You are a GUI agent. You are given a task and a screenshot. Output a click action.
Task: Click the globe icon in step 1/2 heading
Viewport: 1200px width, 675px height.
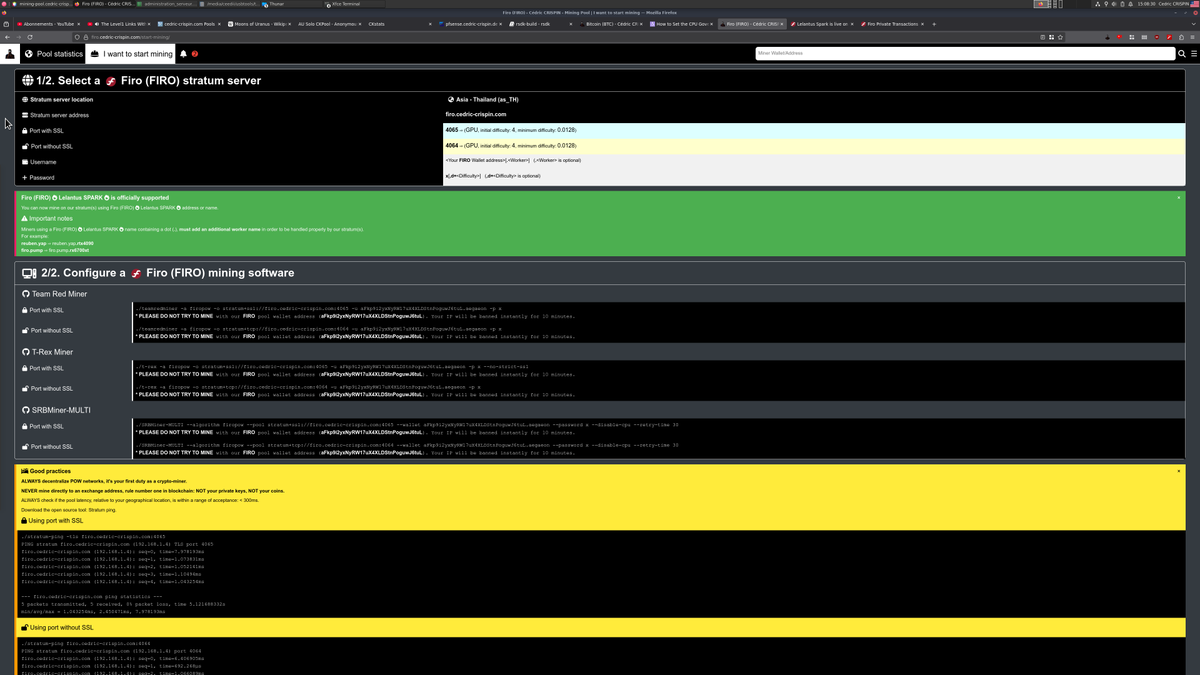(28, 80)
